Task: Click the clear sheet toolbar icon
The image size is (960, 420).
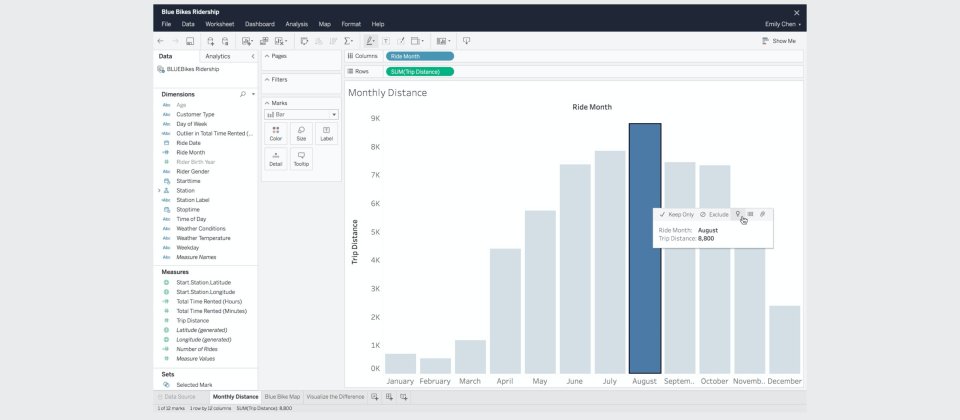Action: point(281,41)
